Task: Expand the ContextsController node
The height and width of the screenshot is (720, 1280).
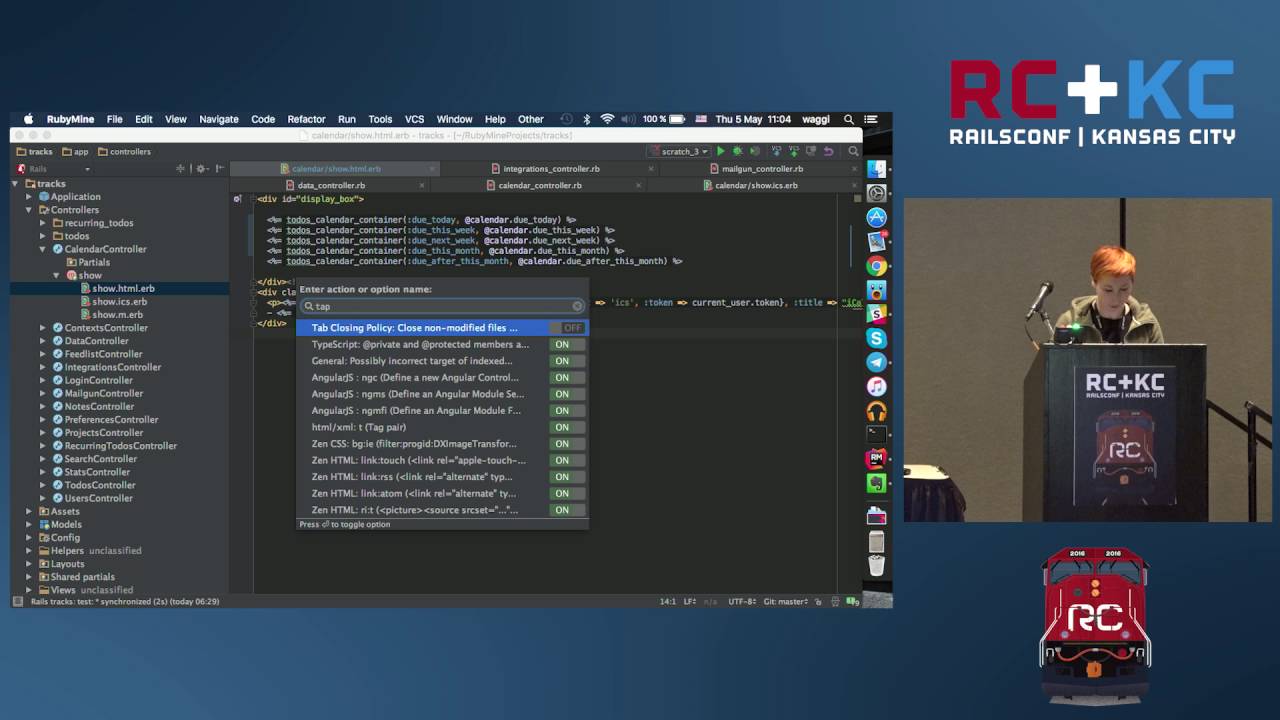Action: click(43, 328)
